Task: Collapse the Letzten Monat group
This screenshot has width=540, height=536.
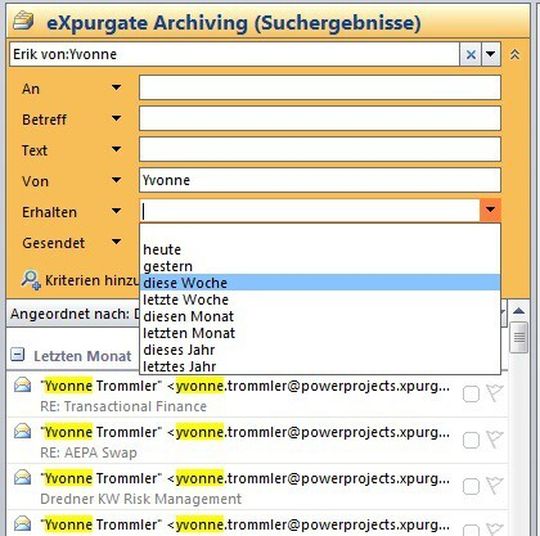Action: click(x=17, y=354)
